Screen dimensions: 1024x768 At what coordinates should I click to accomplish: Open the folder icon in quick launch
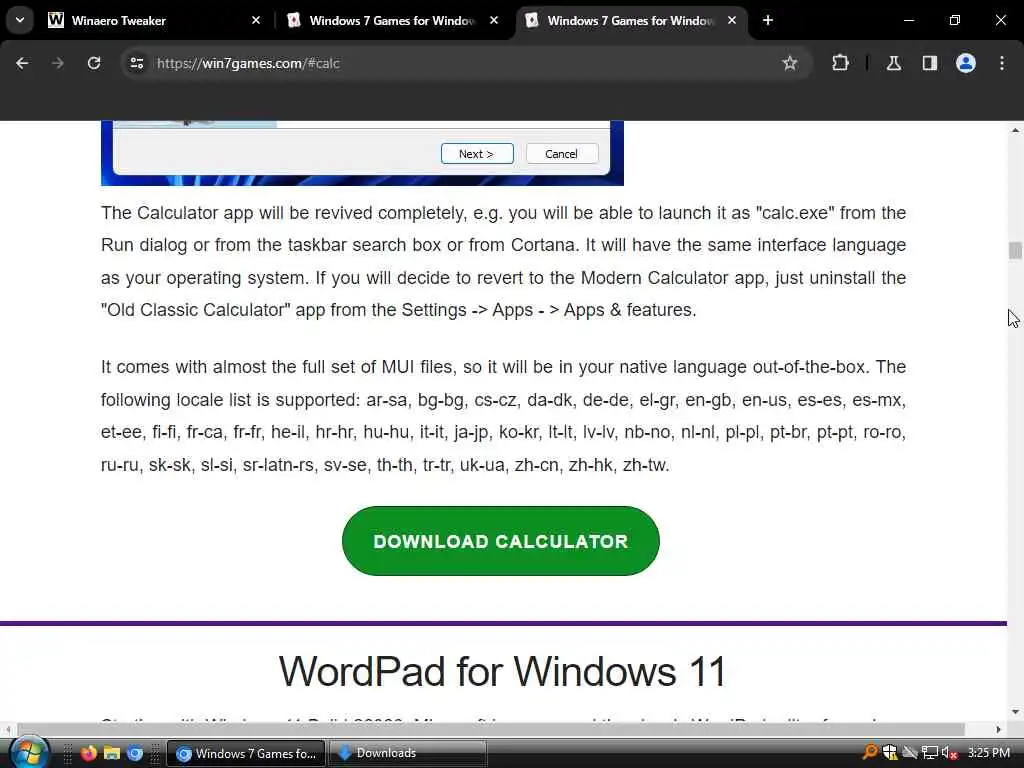point(112,753)
